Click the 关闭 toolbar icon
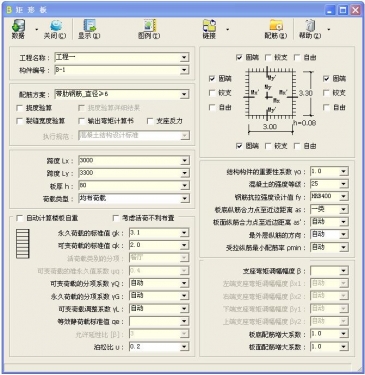The image size is (365, 375). [x=56, y=26]
